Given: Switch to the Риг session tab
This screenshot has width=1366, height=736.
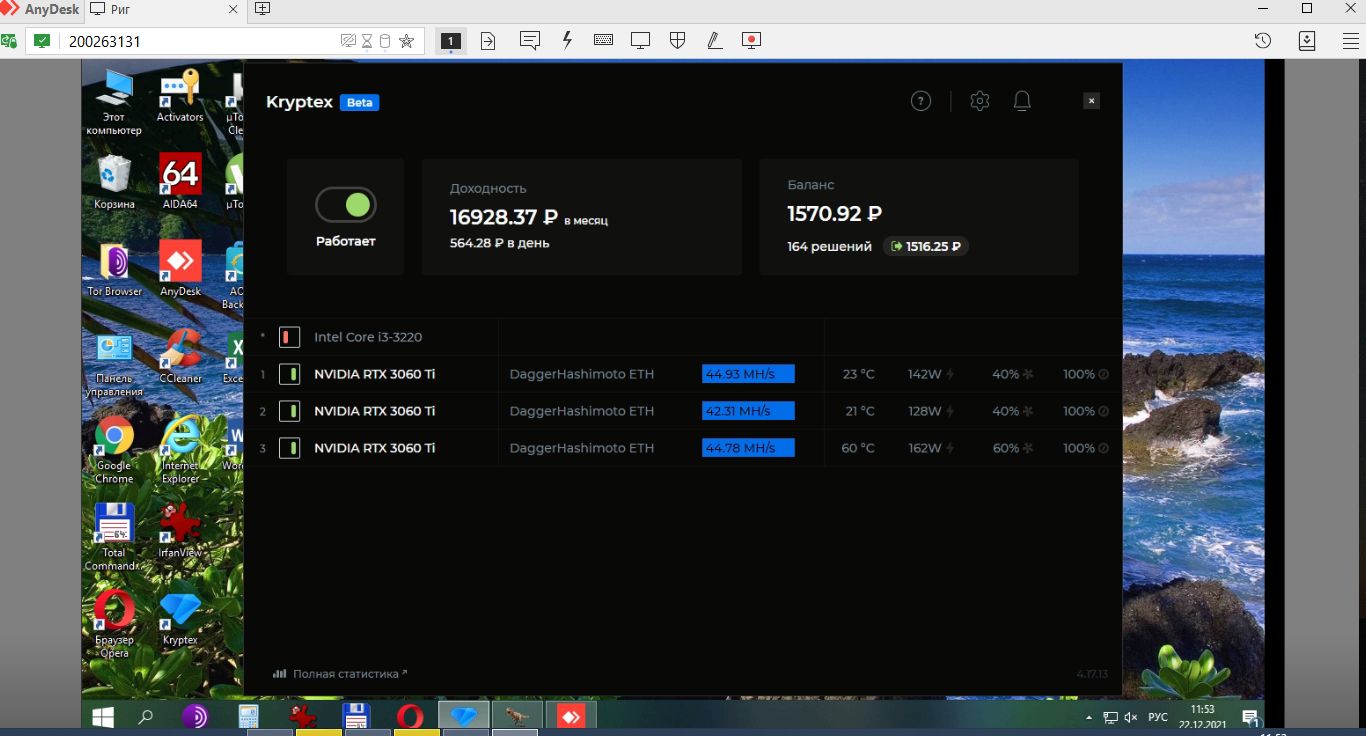Looking at the screenshot, I should point(165,9).
